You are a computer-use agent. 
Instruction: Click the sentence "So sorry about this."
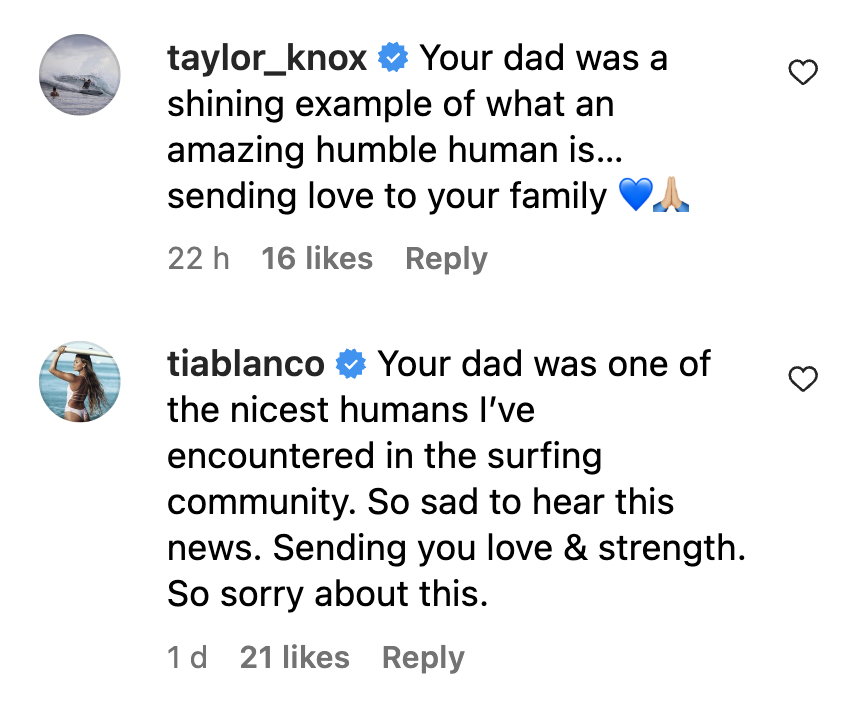coord(327,595)
